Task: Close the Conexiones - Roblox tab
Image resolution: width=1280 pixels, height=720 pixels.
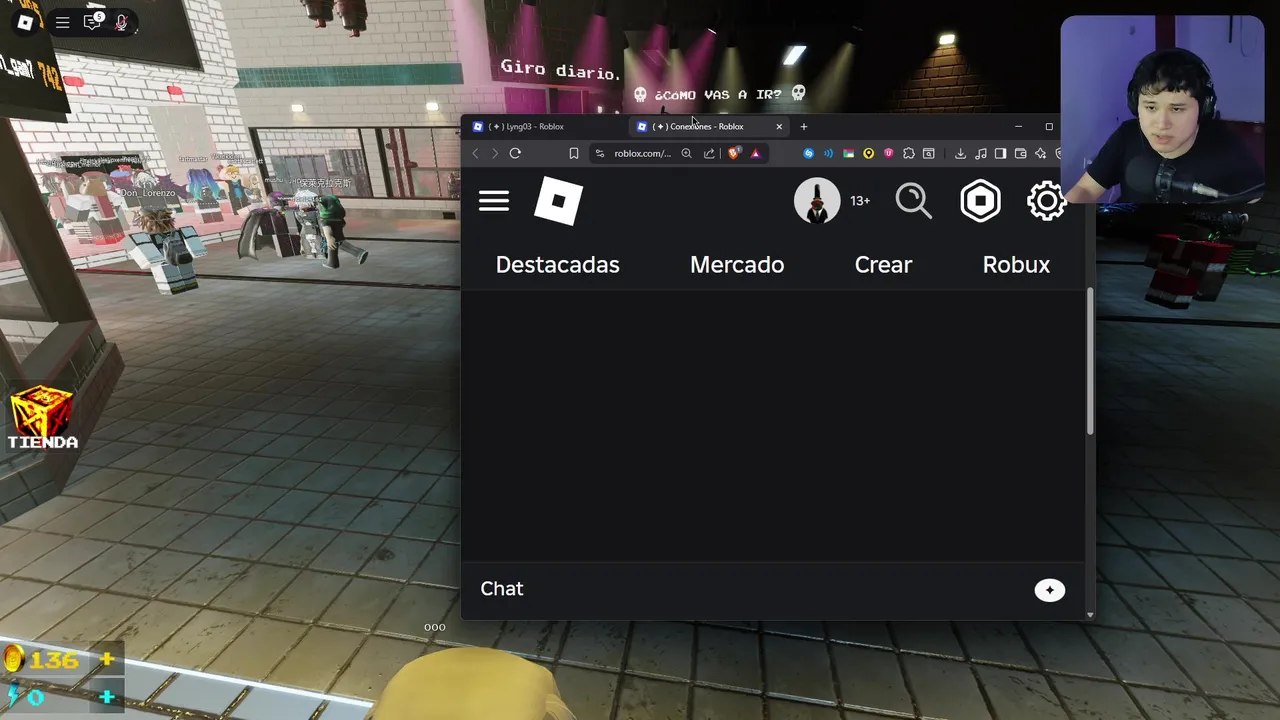Action: tap(779, 127)
